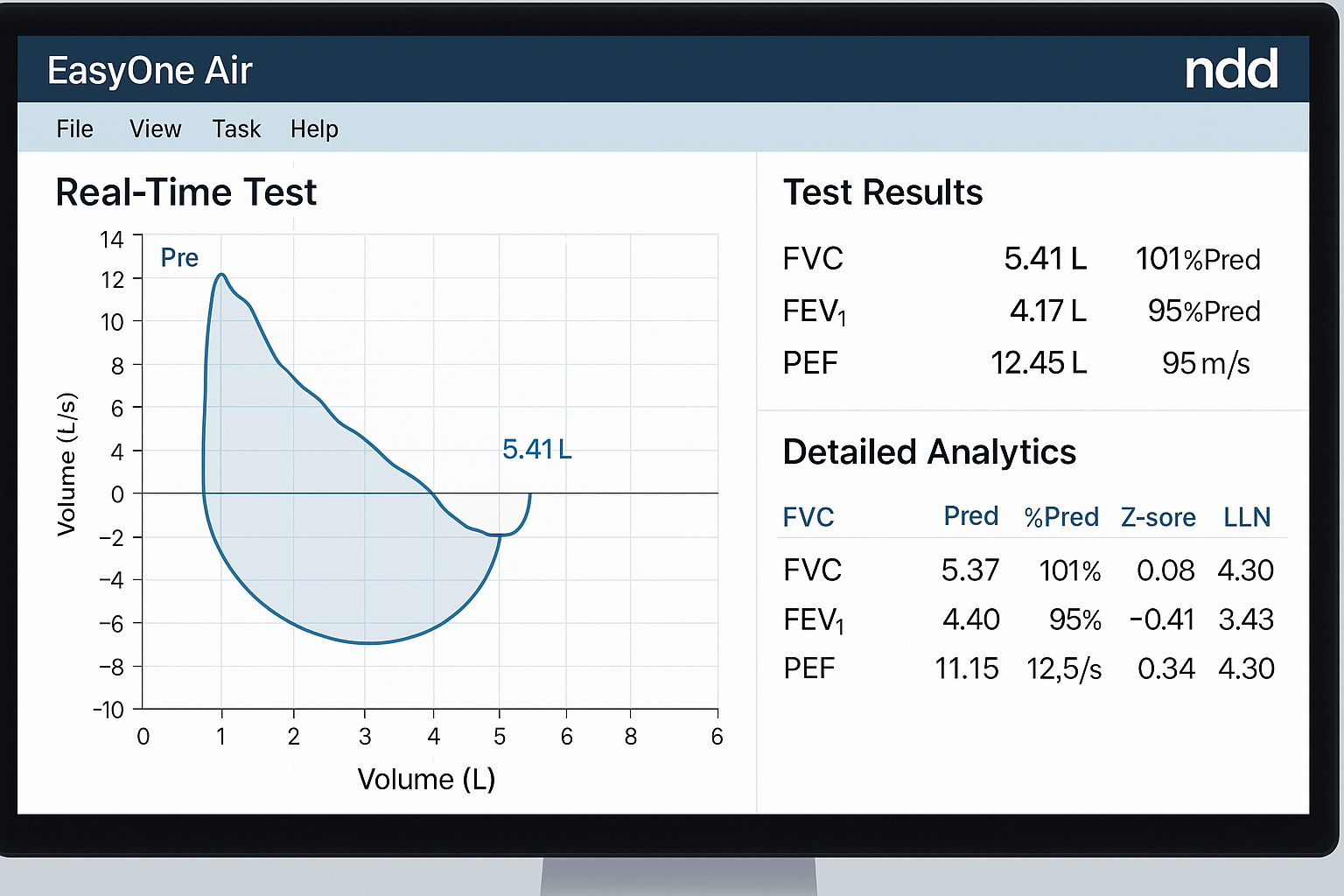This screenshot has width=1344, height=896.
Task: Click the 5.41 L annotation on the chart
Action: [536, 449]
